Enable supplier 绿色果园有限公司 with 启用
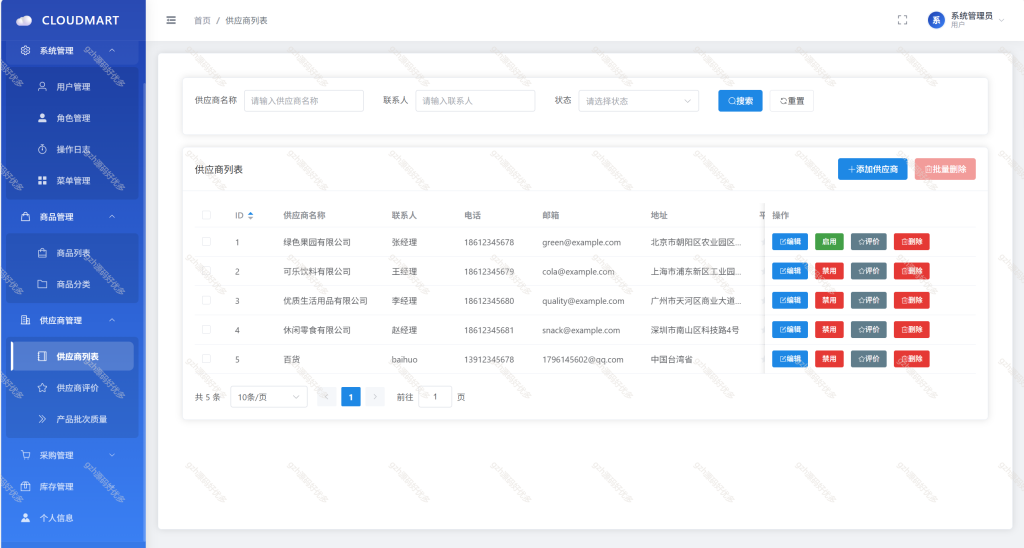This screenshot has height=548, width=1024. tap(829, 242)
